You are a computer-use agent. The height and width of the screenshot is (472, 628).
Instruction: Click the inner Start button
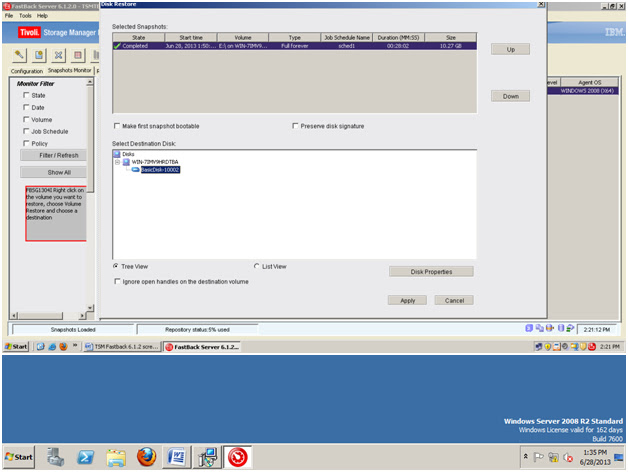[16, 347]
